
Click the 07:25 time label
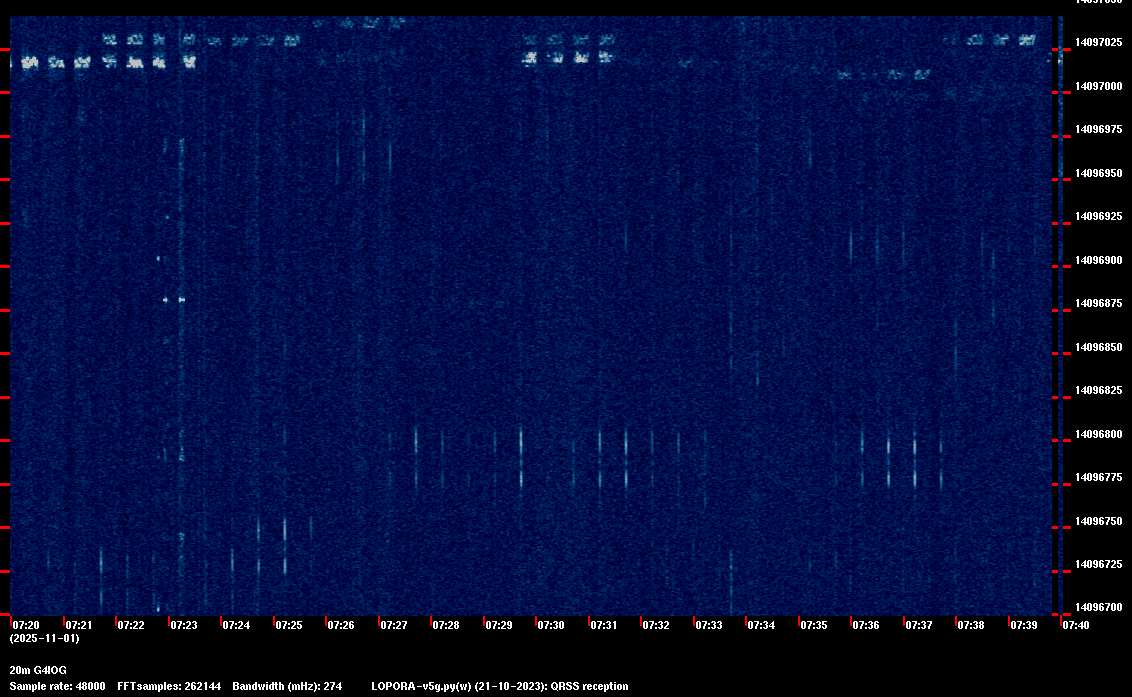point(289,625)
